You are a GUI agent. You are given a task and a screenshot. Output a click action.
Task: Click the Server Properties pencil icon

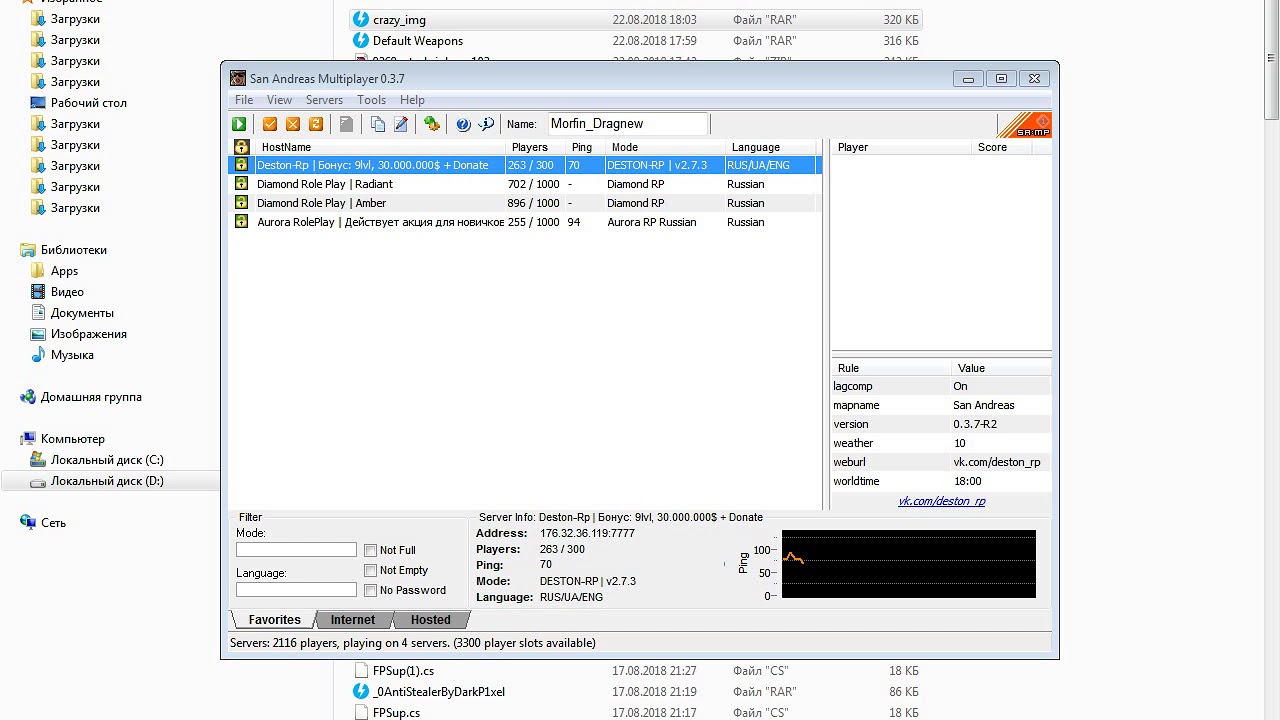(401, 124)
